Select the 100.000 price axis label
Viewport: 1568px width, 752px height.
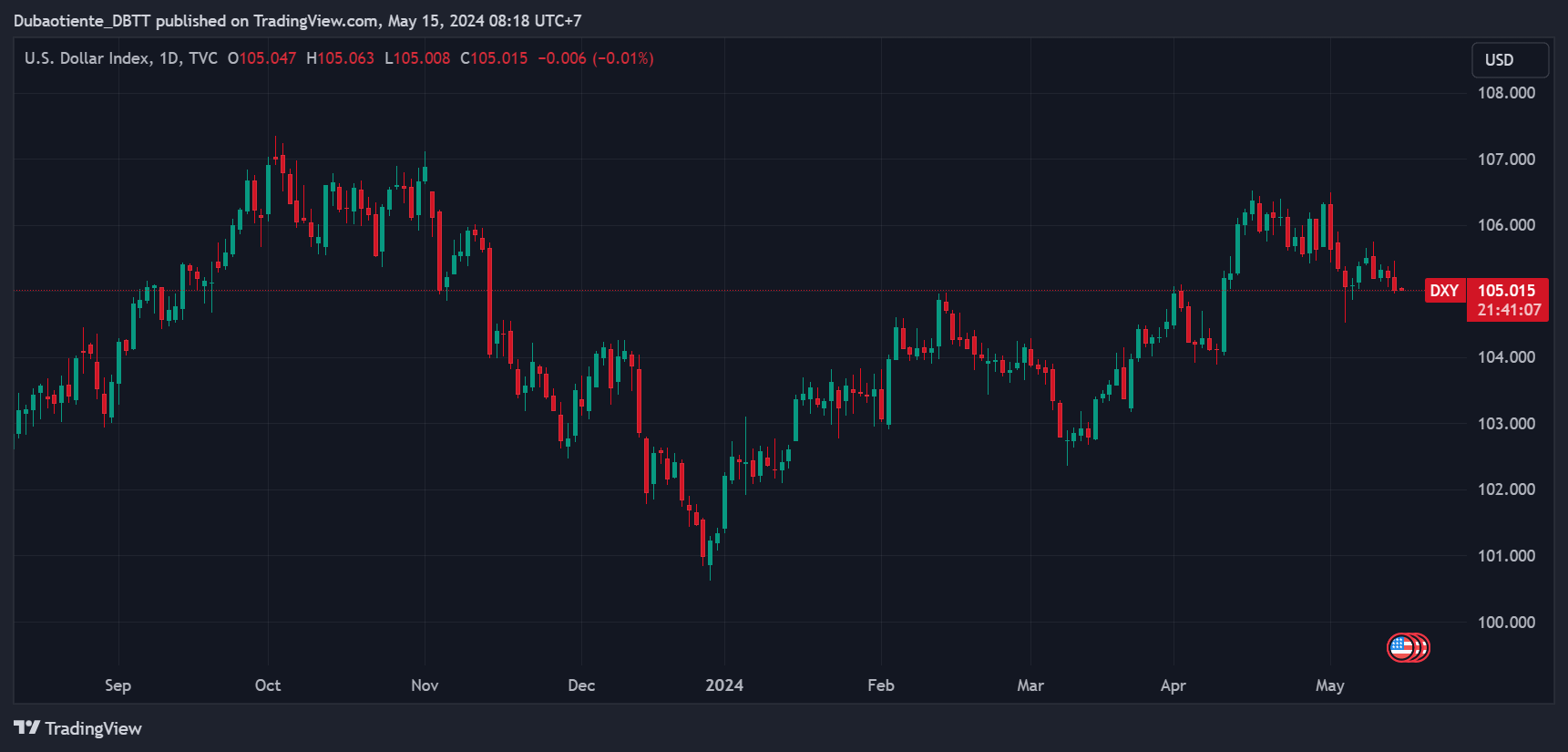coord(1506,623)
